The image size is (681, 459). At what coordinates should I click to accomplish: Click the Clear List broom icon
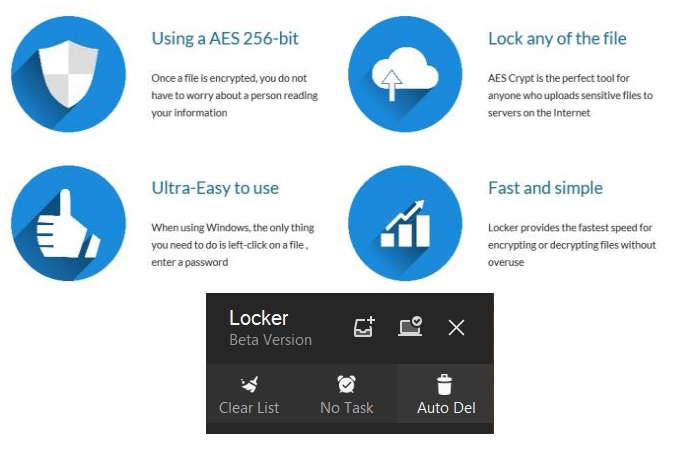249,384
